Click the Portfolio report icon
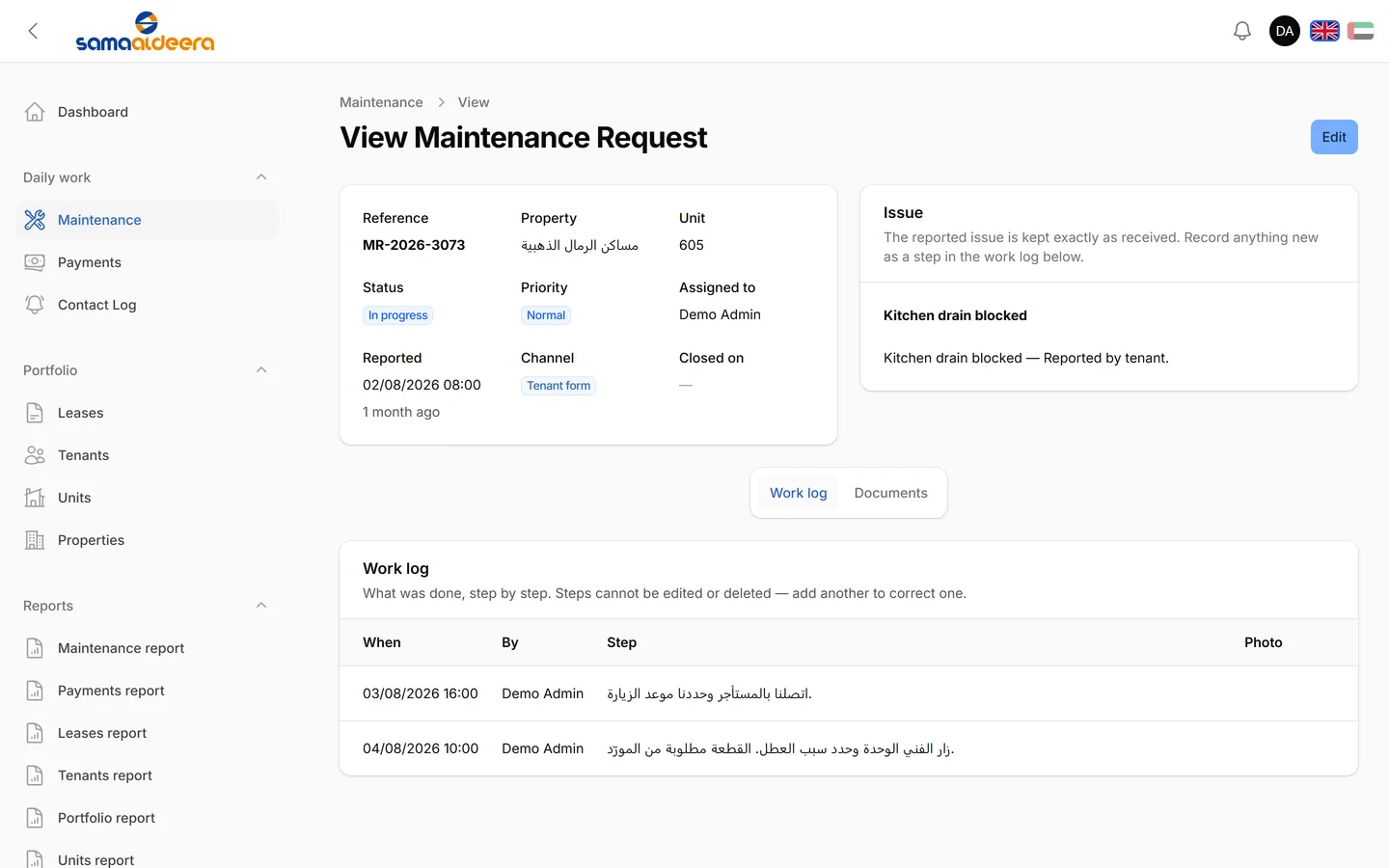The image size is (1389, 868). pos(35,818)
